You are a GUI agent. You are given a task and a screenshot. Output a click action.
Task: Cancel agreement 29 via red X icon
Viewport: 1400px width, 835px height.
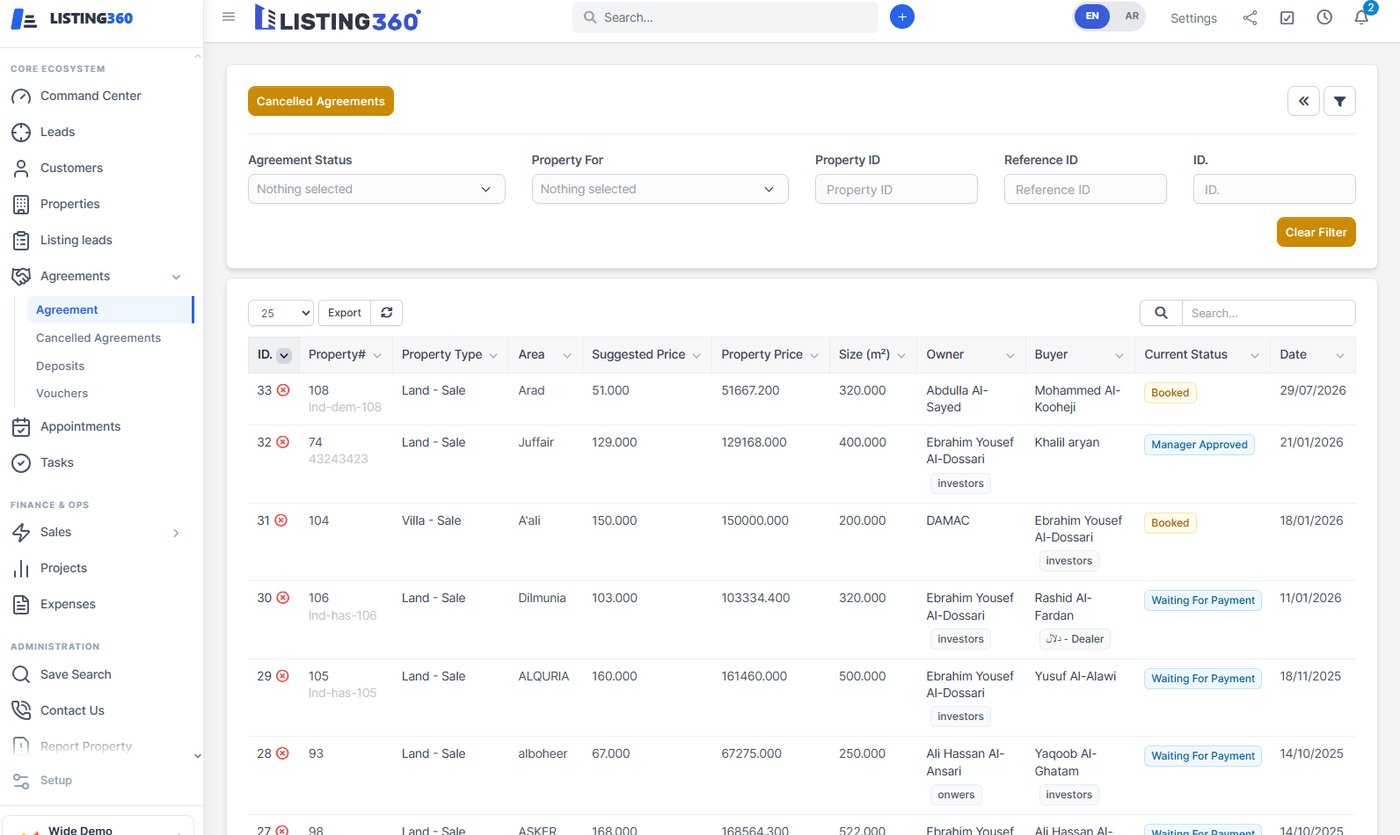283,676
